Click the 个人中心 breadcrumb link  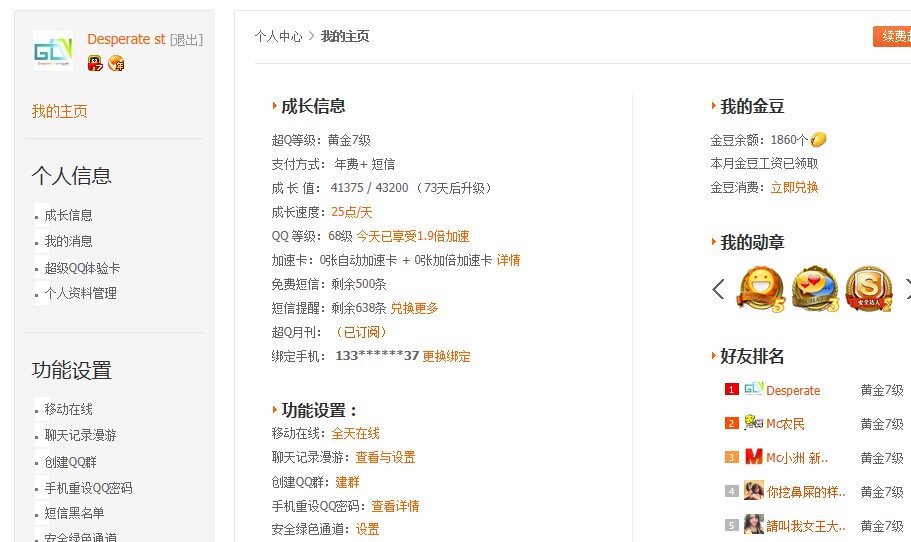(278, 36)
